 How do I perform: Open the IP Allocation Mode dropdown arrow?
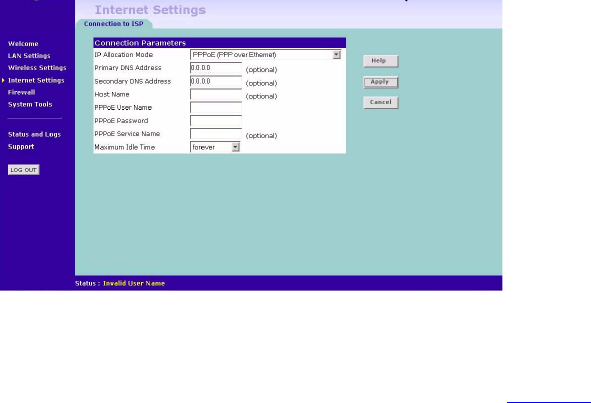click(x=336, y=55)
